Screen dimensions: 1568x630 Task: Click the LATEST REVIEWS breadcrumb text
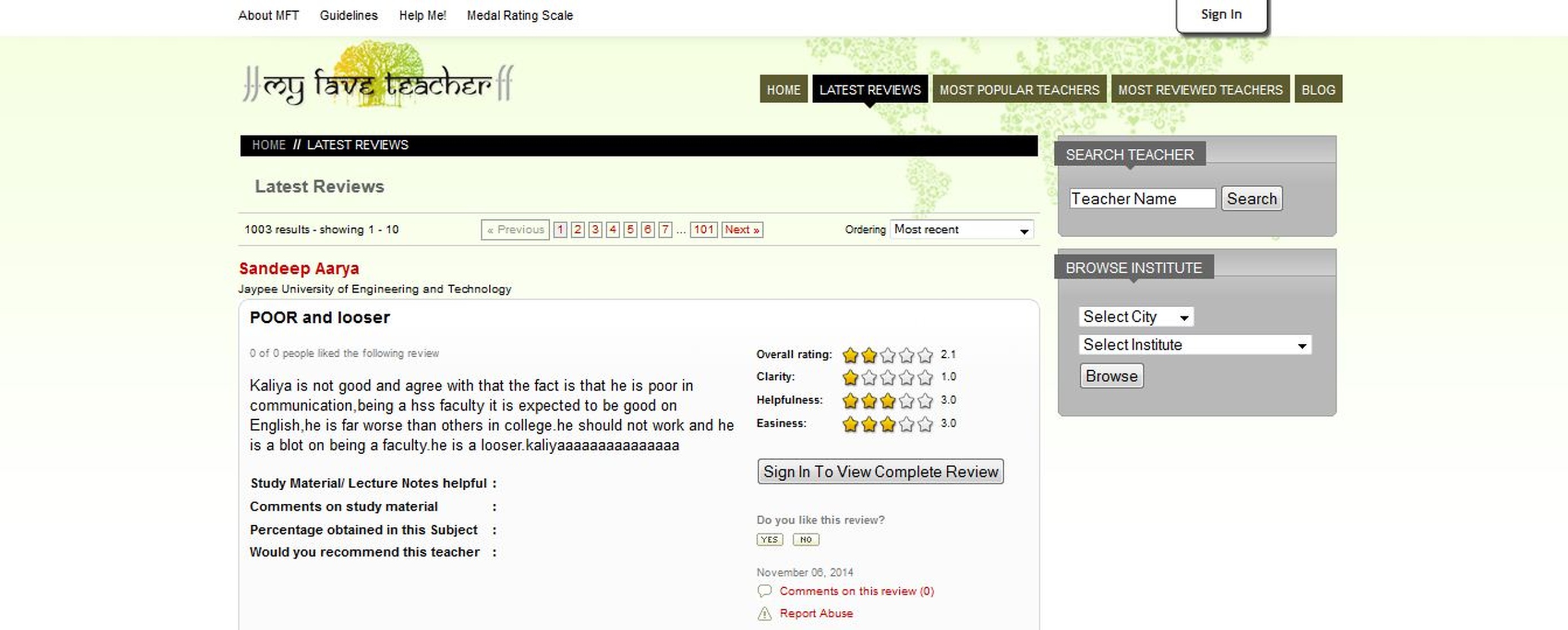tap(357, 145)
